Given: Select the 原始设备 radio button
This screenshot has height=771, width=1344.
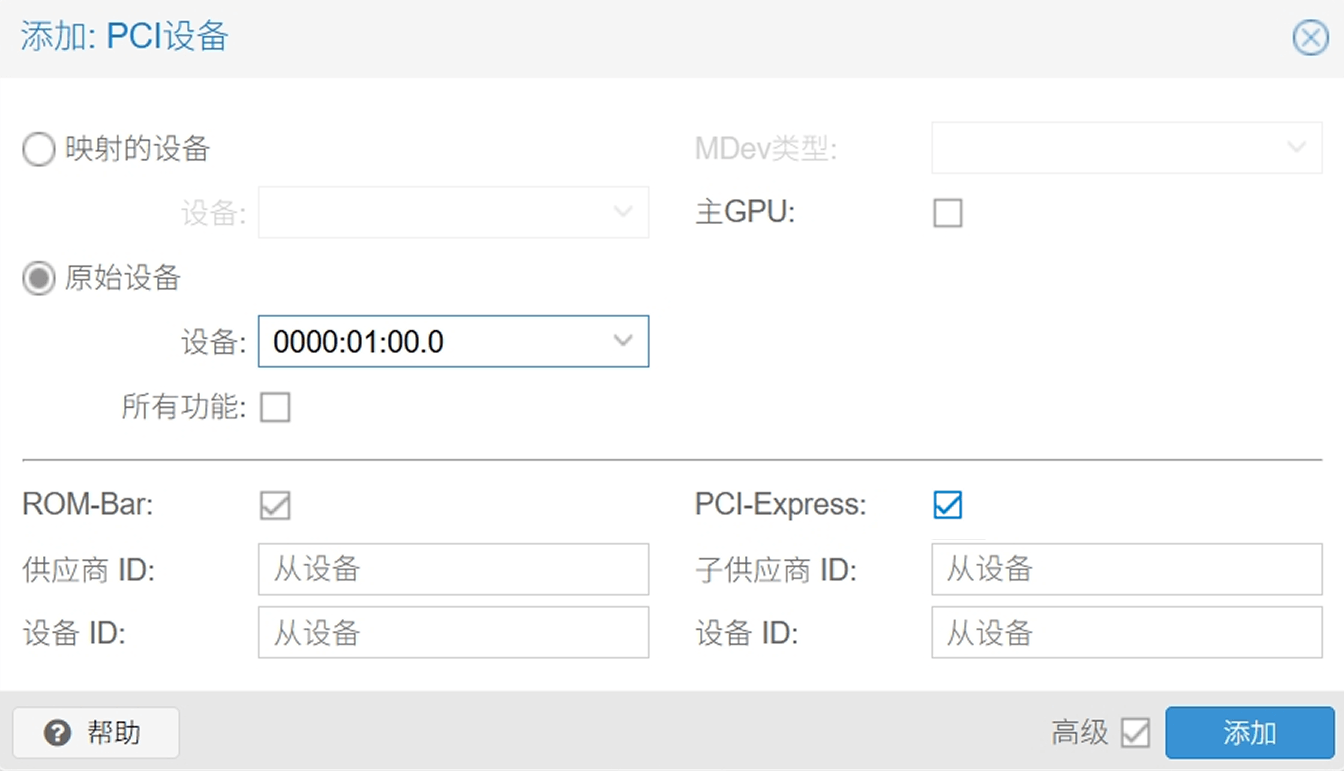Looking at the screenshot, I should coord(38,278).
